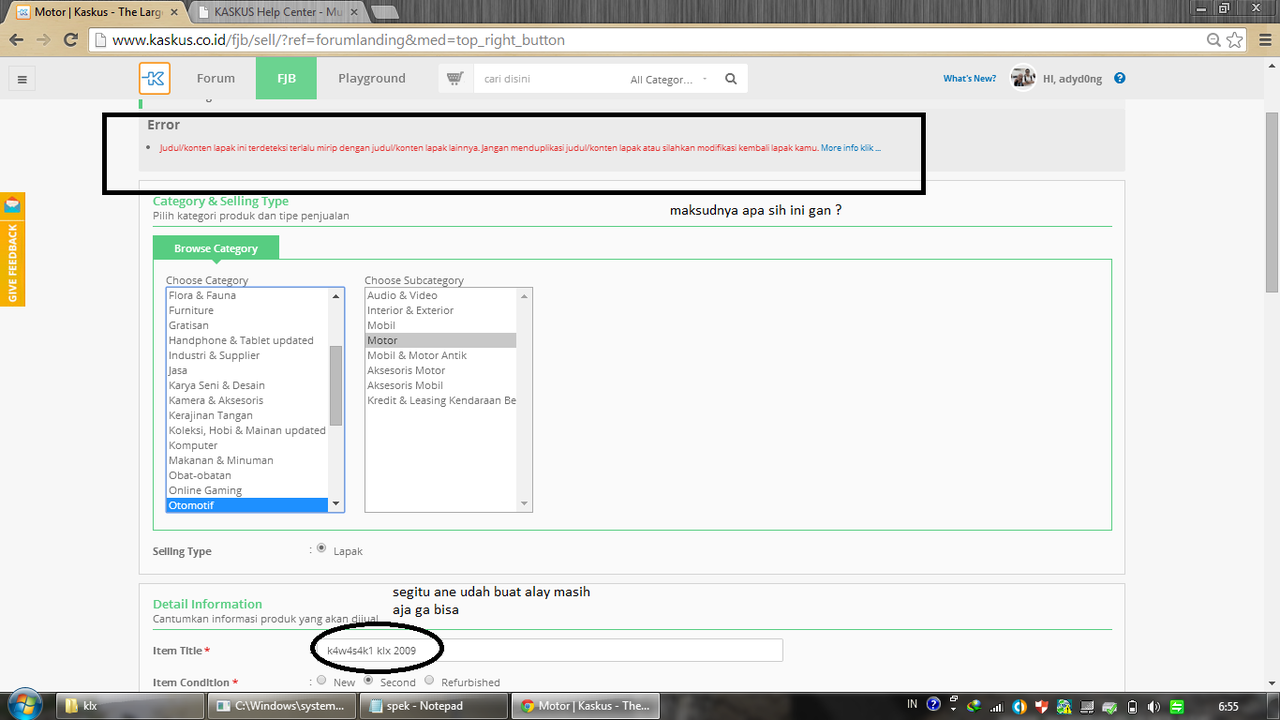
Task: Select the Kamera & Aksesoris category
Action: [x=247, y=400]
